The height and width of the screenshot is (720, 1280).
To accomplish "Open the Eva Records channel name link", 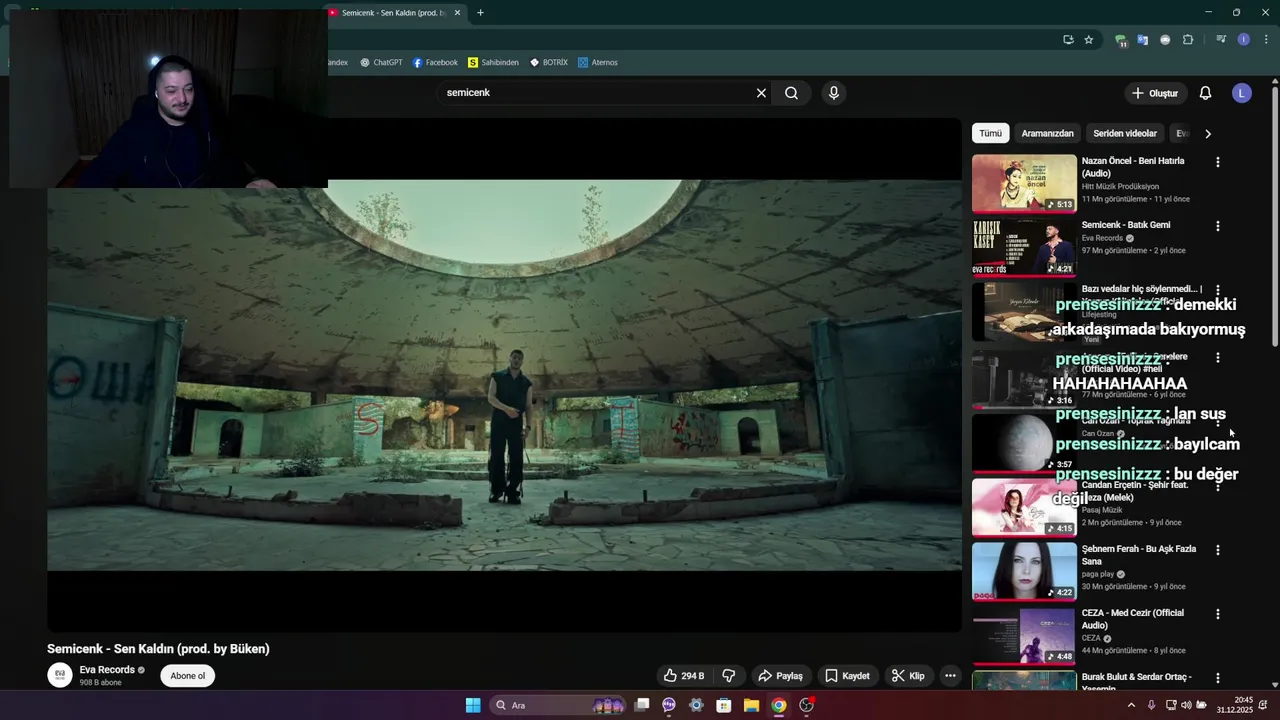I will tap(107, 670).
